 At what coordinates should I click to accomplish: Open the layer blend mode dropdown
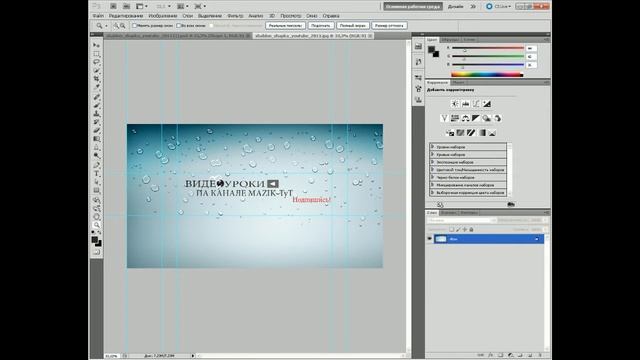coord(461,220)
